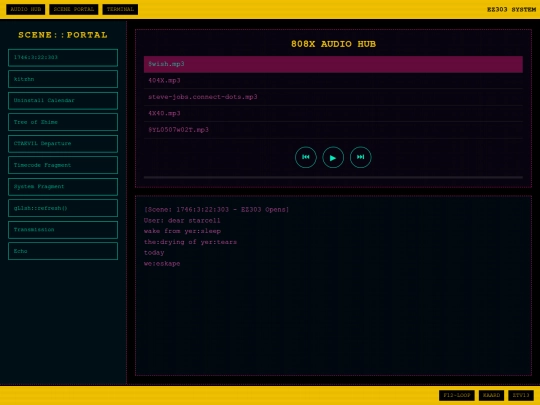The height and width of the screenshot is (405, 540).
Task: Open the 1746:3:22:303 scene
Action: coord(63,58)
